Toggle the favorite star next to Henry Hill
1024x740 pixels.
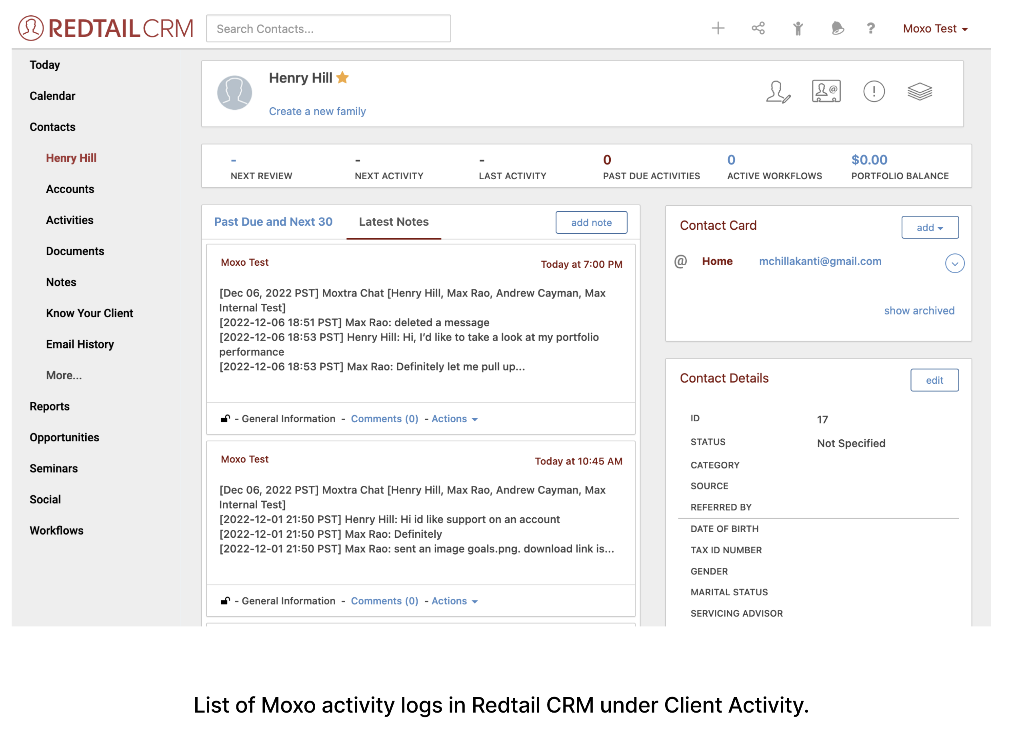click(343, 78)
